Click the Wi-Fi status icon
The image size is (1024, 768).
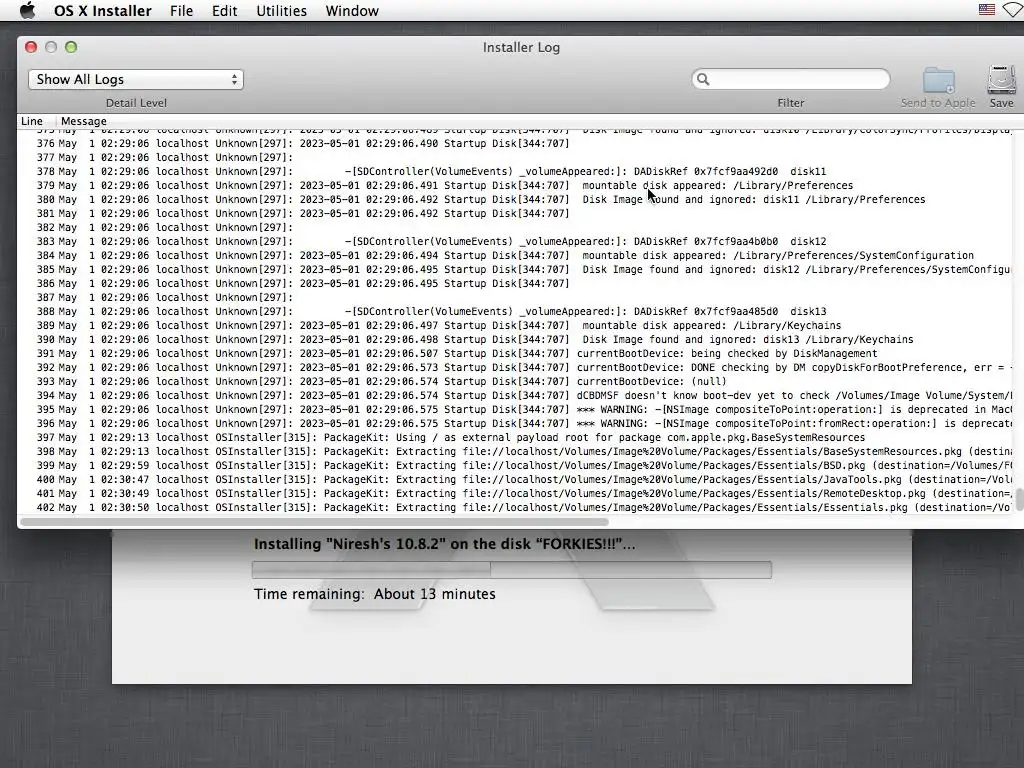pyautogui.click(x=1014, y=10)
